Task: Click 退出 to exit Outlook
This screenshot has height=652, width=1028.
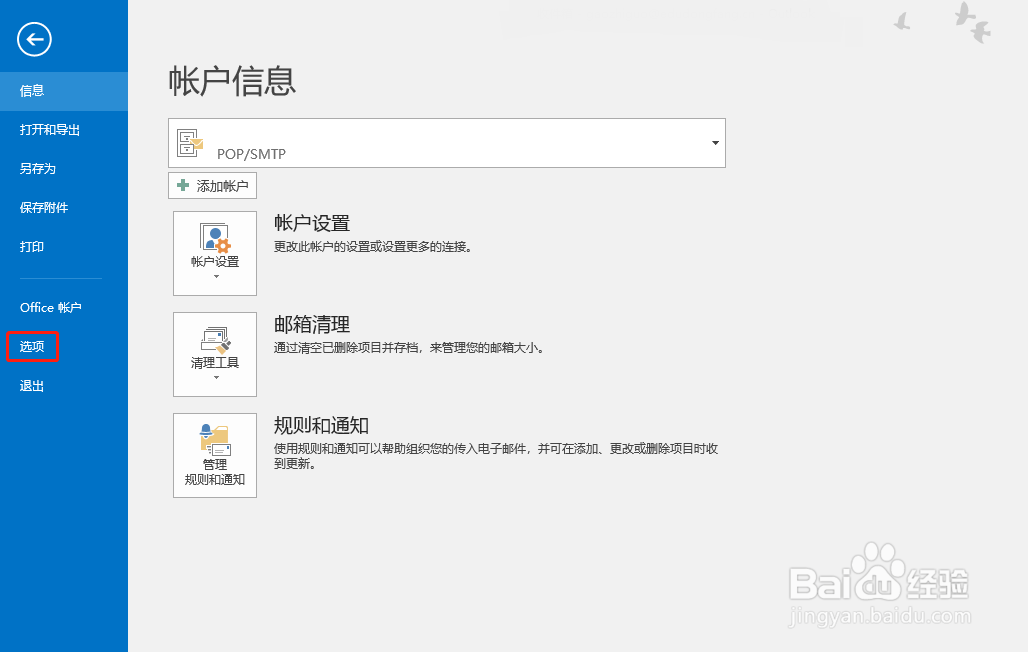Action: click(x=30, y=385)
